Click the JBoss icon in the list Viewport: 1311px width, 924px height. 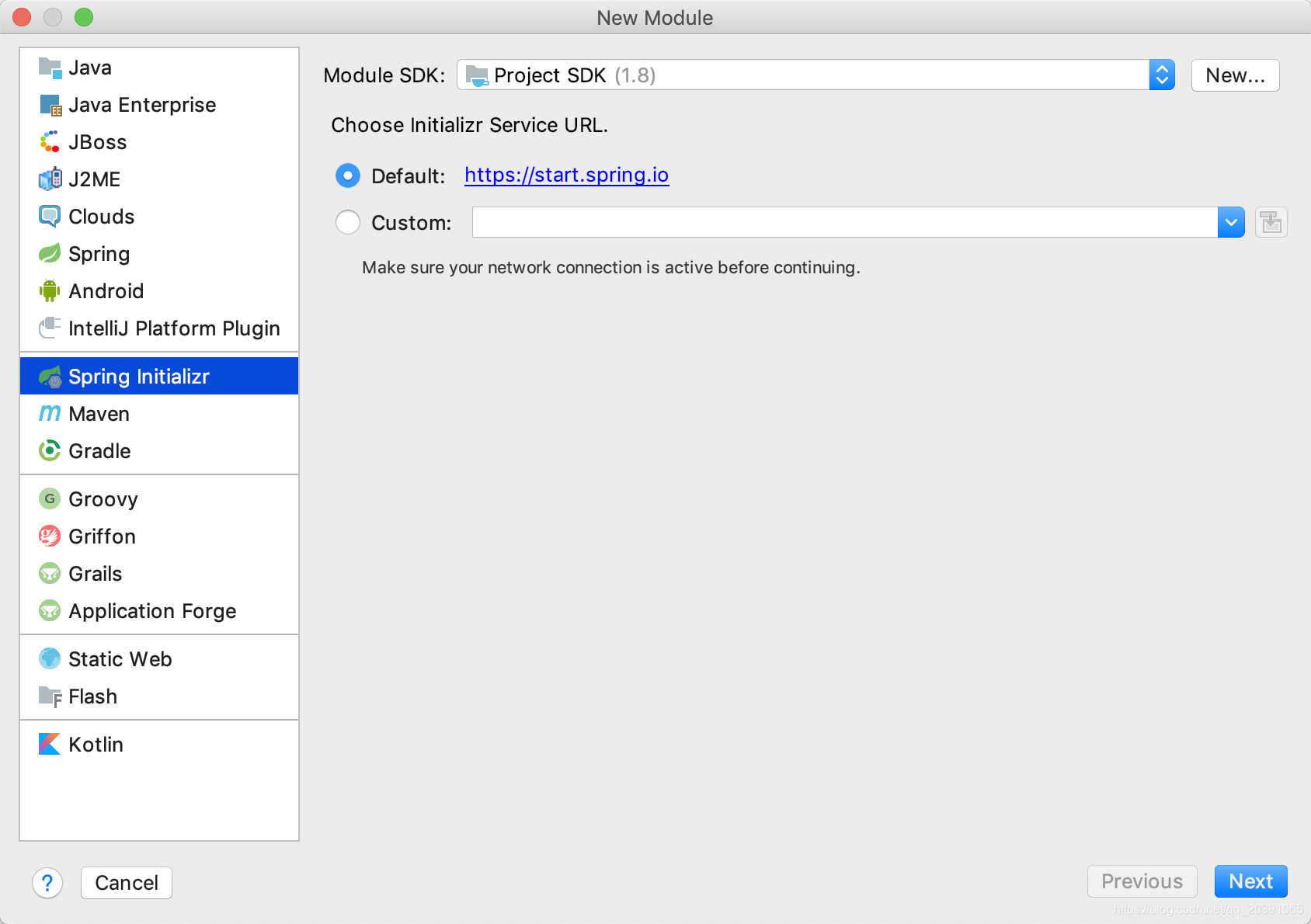50,142
